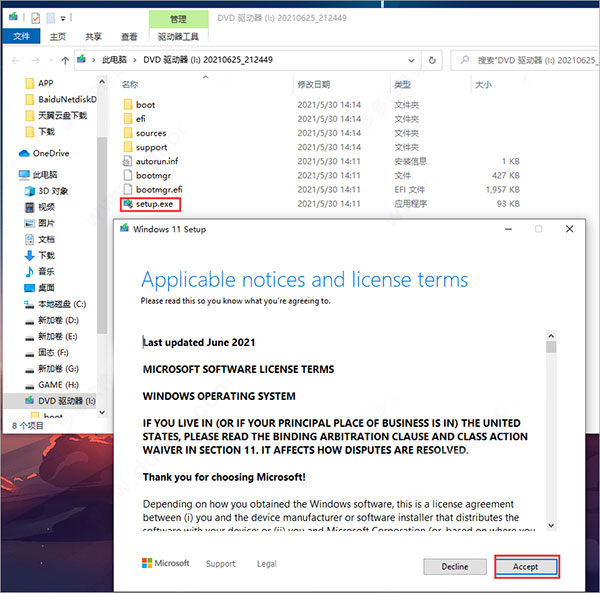Click the up-arrow parent folder icon

[65, 60]
